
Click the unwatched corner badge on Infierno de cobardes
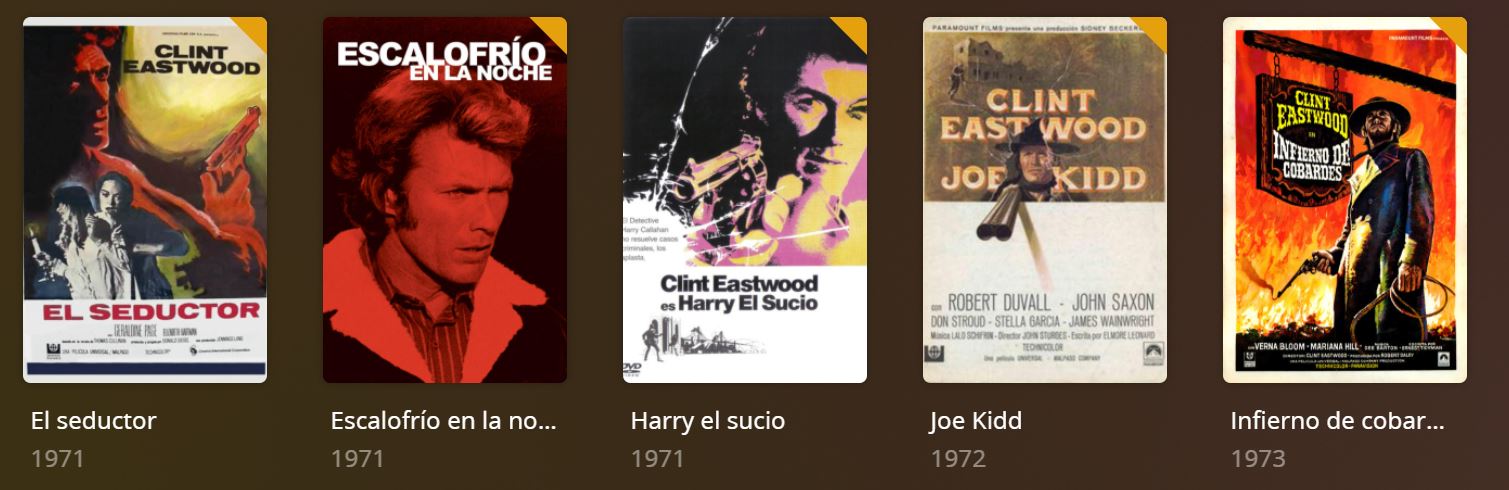(x=1454, y=29)
